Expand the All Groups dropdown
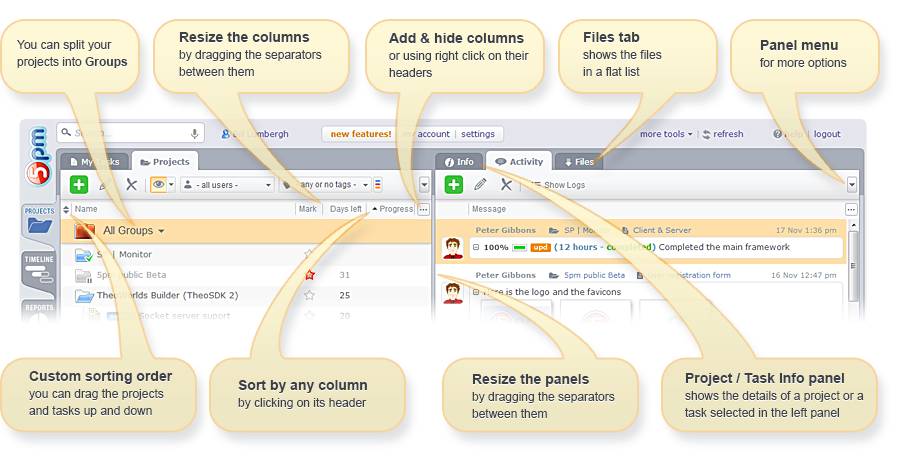 (x=134, y=231)
